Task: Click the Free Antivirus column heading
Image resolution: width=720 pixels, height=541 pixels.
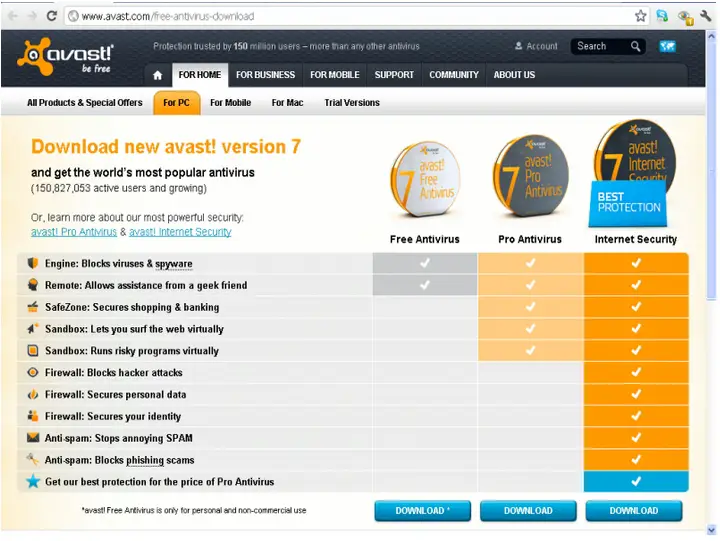Action: (x=425, y=239)
